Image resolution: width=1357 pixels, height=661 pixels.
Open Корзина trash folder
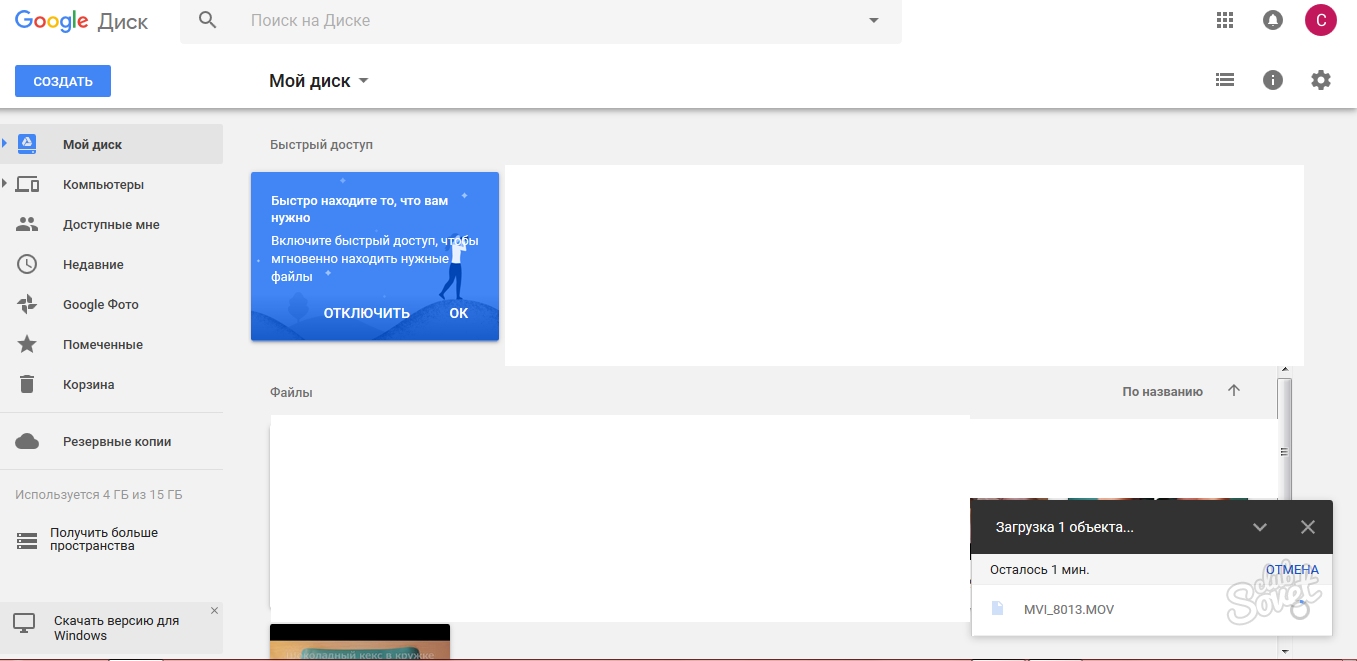88,385
